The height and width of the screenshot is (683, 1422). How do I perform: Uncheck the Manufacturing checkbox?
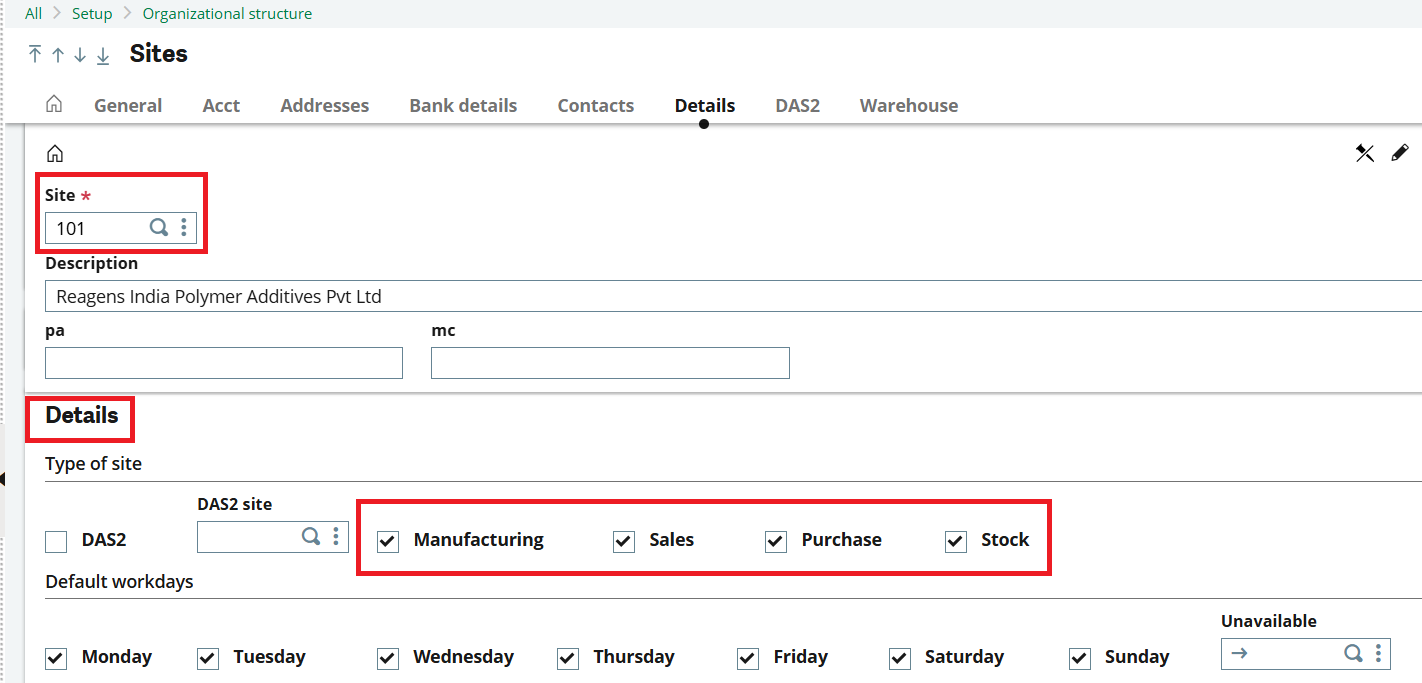[386, 541]
